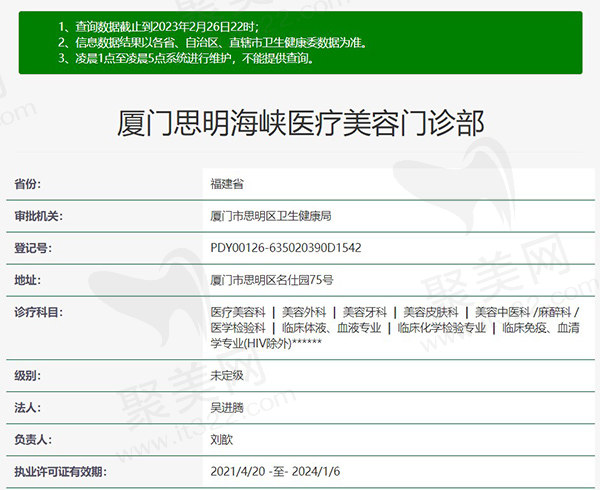Click the person in charge name 刘歆
Viewport: 600px width, 490px height.
pyautogui.click(x=221, y=439)
